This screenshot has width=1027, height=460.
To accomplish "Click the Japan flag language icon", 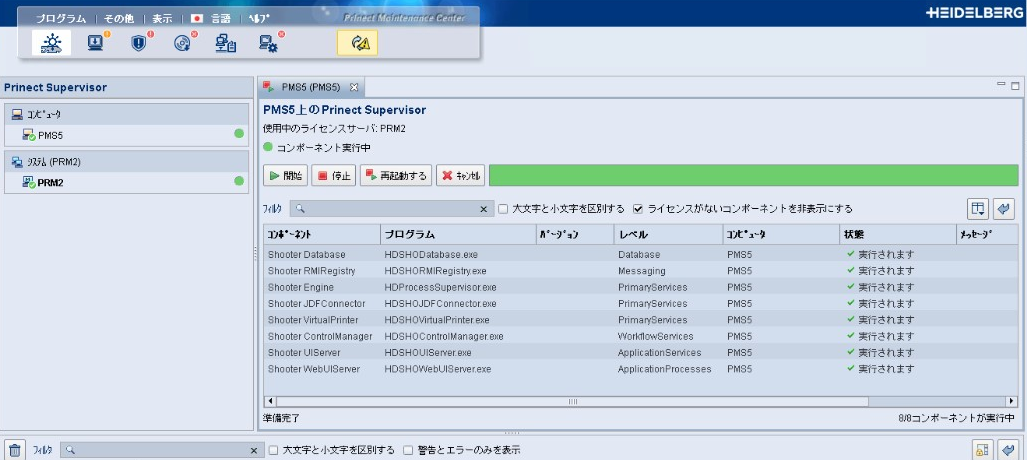I will (196, 19).
